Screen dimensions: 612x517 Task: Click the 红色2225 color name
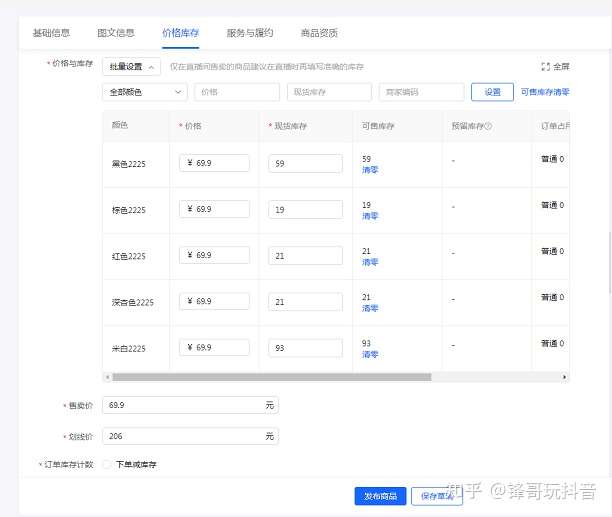tap(129, 256)
